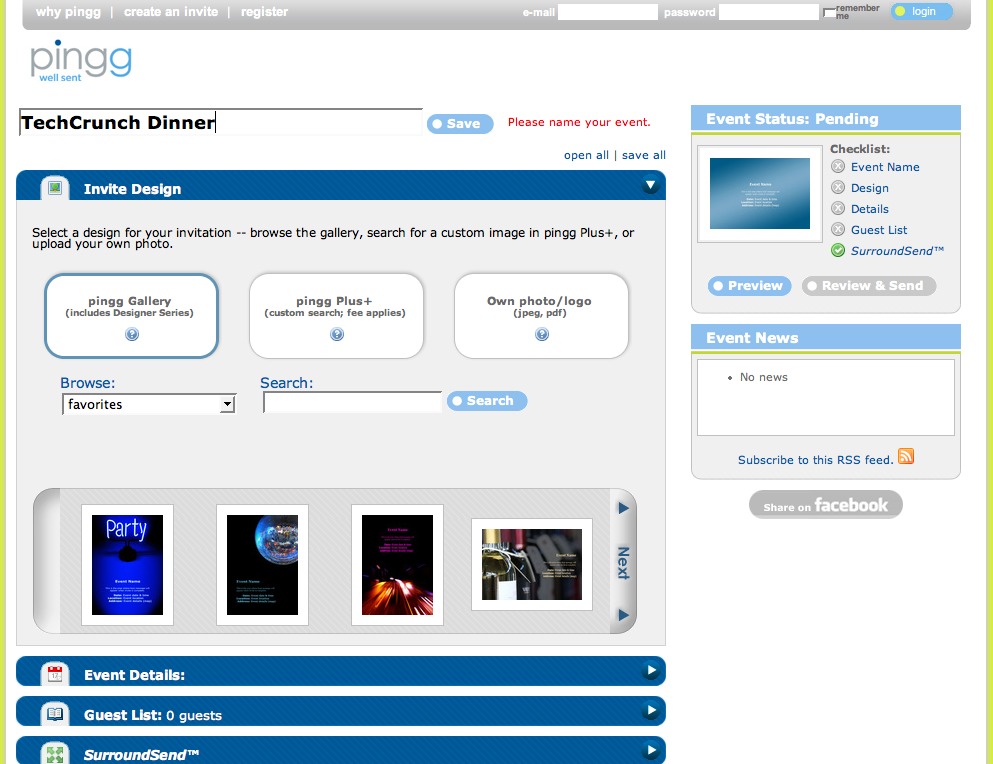Screen dimensions: 993x764
Task: Click the Event Details calendar icon
Action: pos(55,674)
